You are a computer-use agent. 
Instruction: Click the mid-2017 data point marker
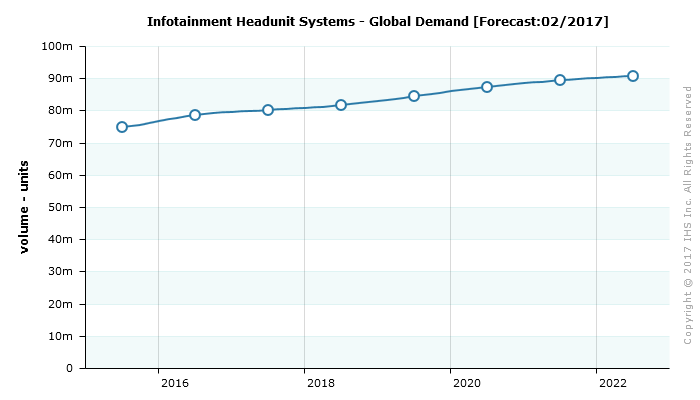(268, 110)
